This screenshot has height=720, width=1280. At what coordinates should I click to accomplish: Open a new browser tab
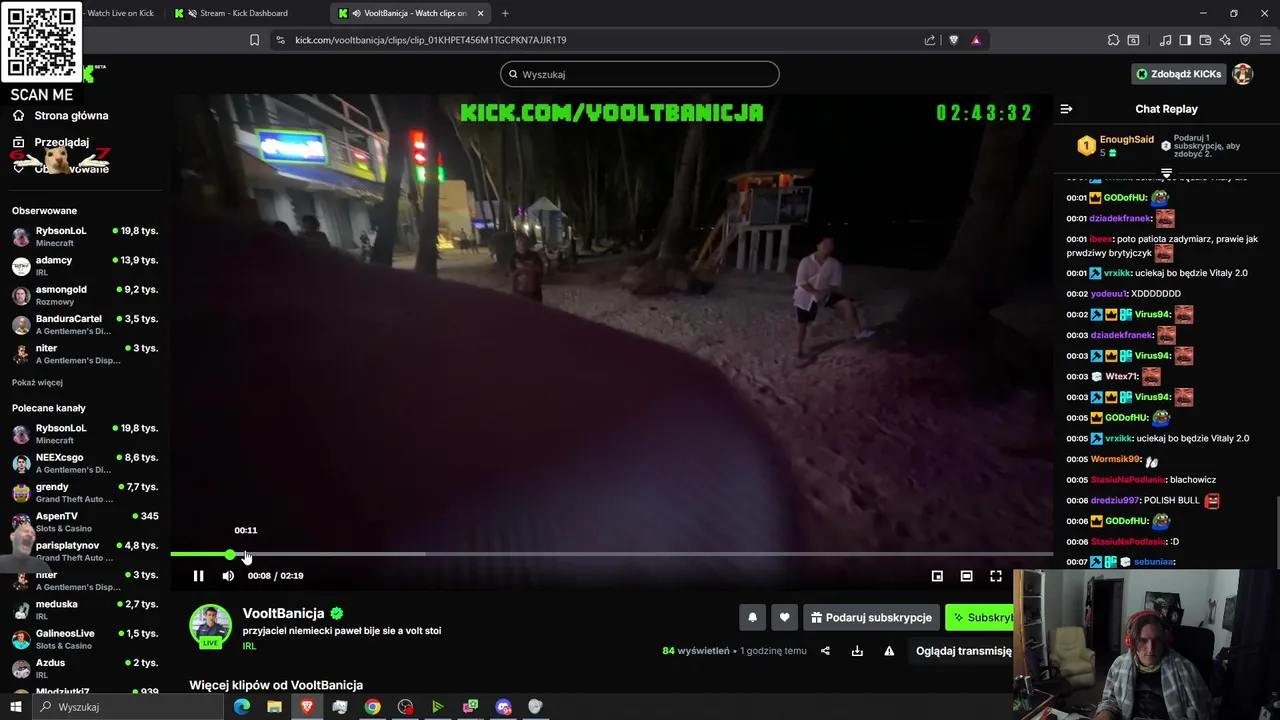(505, 13)
